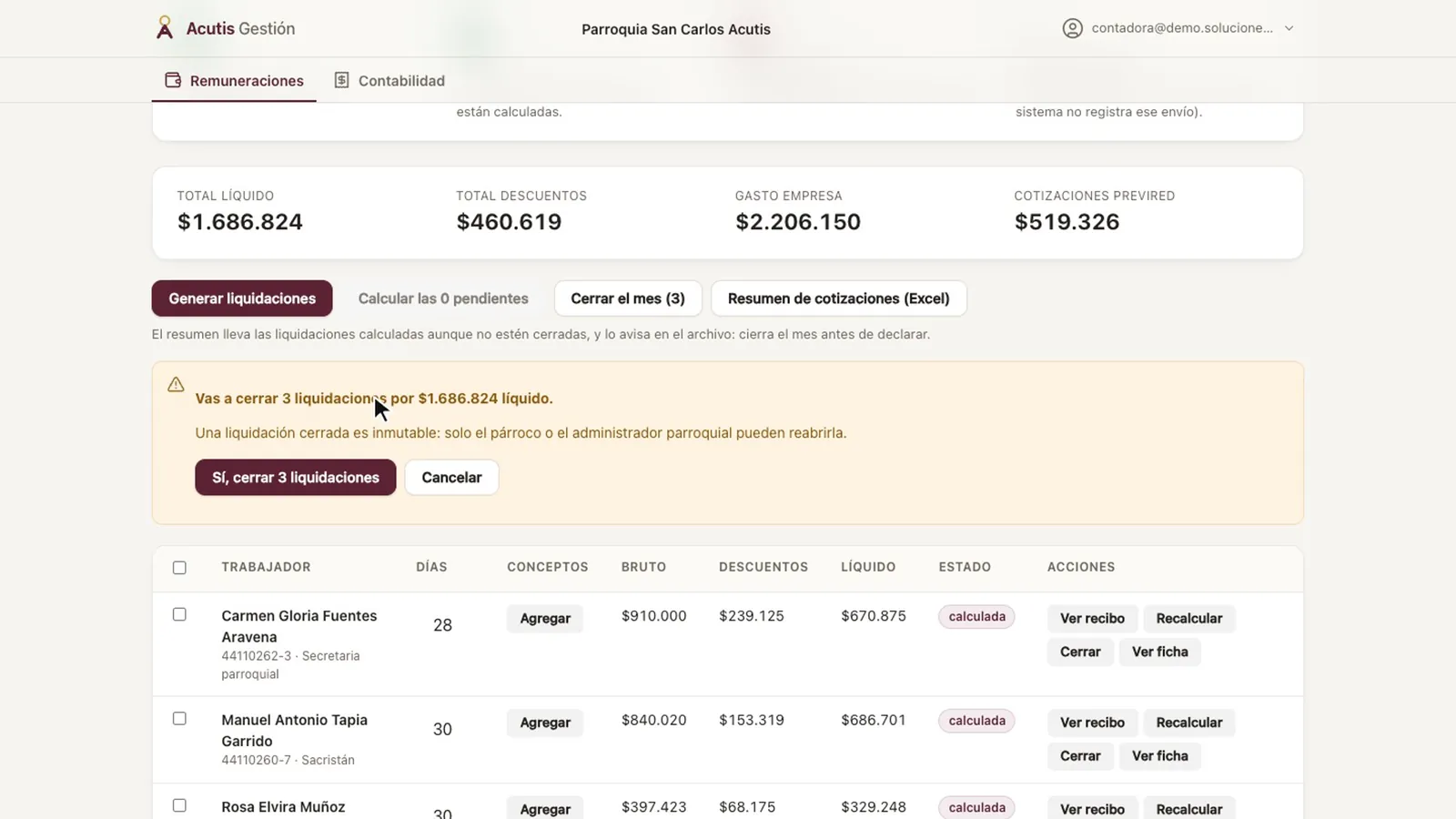The height and width of the screenshot is (819, 1456).
Task: Click the Generar liquidaciones button
Action: (x=242, y=298)
